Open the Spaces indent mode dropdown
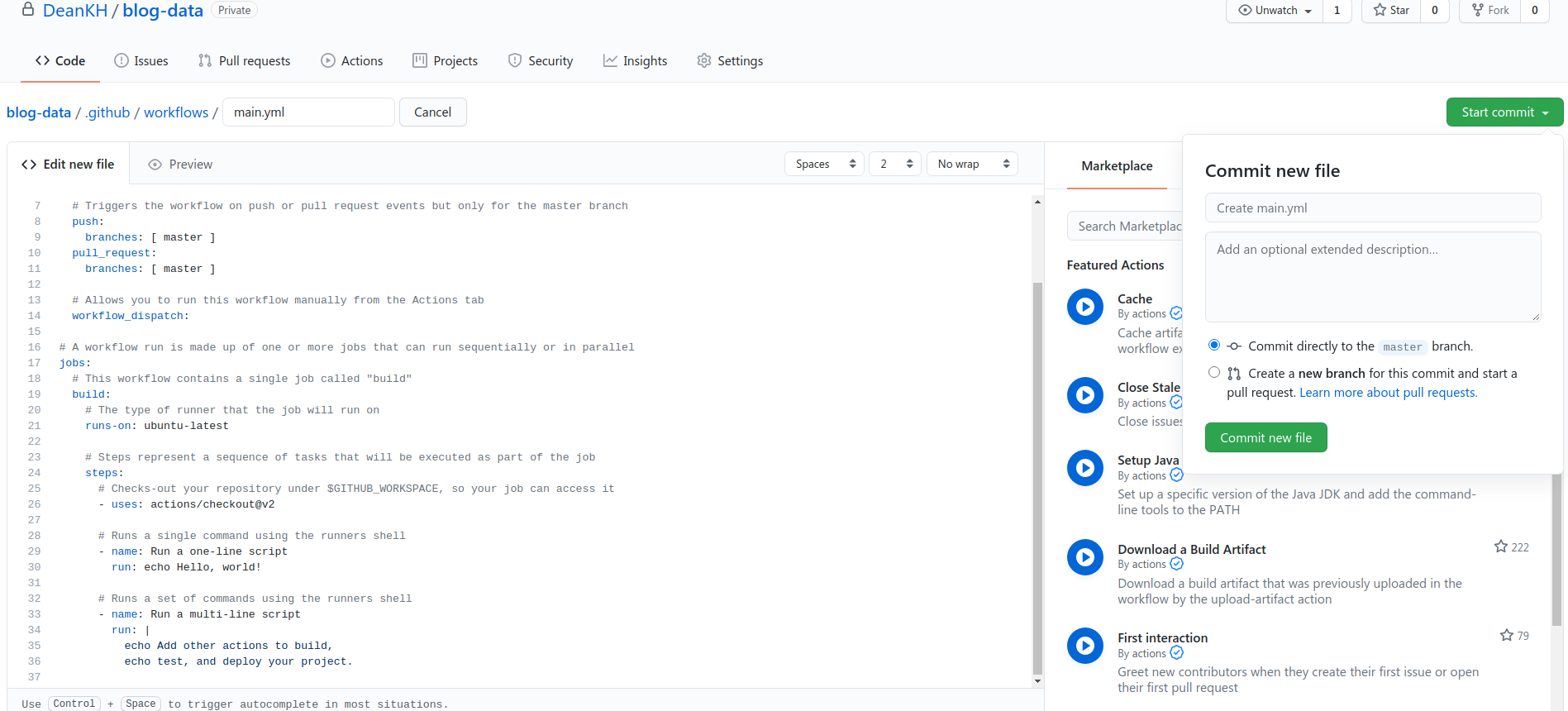1568x711 pixels. click(x=824, y=164)
